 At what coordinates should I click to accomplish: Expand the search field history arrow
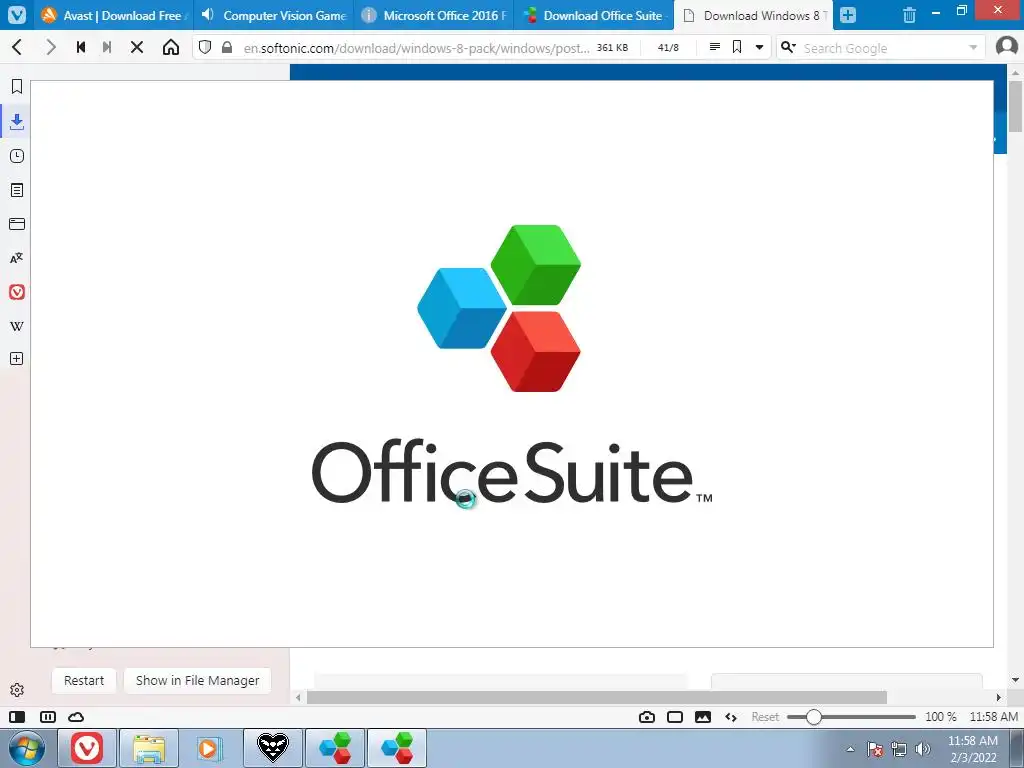(973, 48)
